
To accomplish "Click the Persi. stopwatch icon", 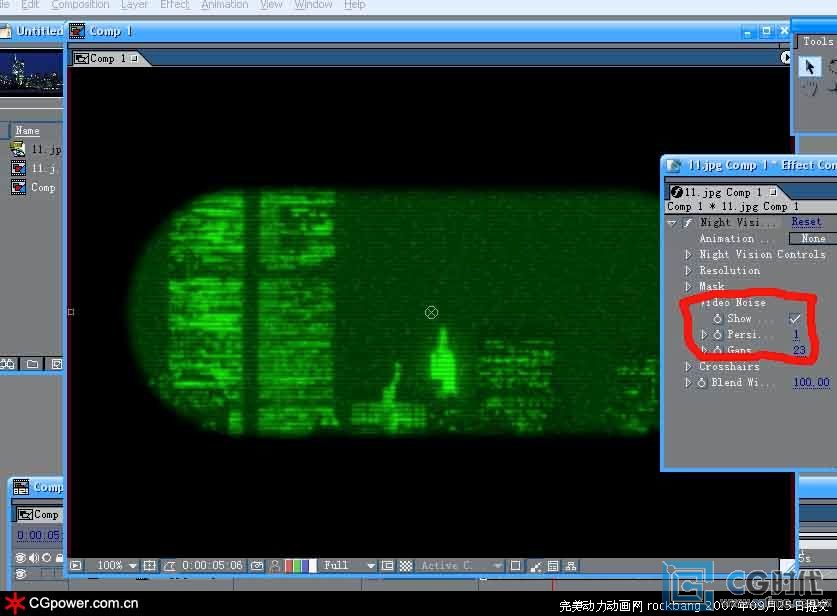I will coord(717,335).
